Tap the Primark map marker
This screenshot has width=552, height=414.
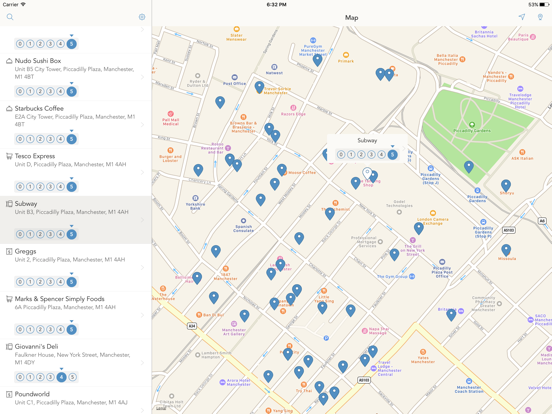[346, 55]
